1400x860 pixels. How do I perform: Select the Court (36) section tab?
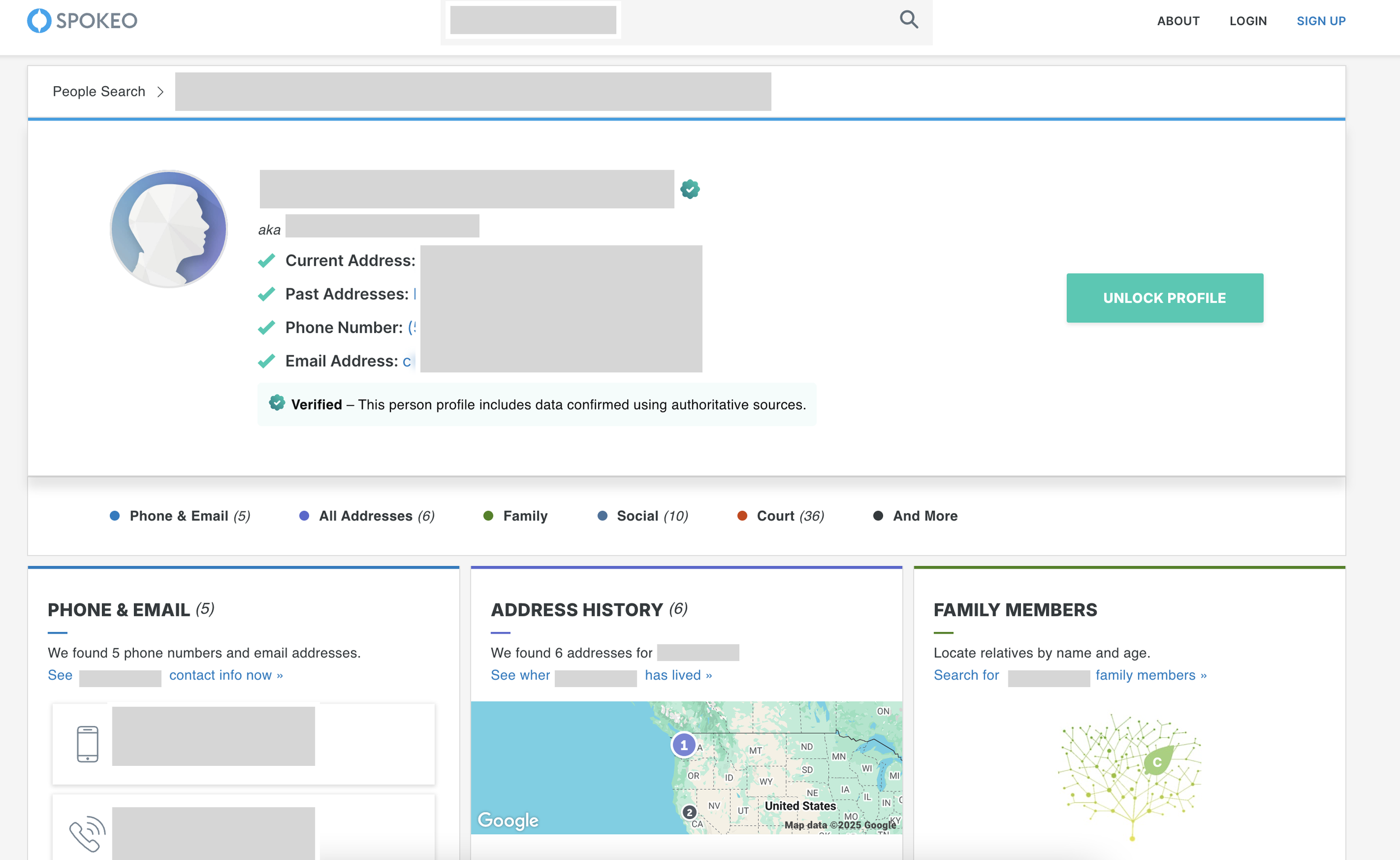tap(781, 516)
